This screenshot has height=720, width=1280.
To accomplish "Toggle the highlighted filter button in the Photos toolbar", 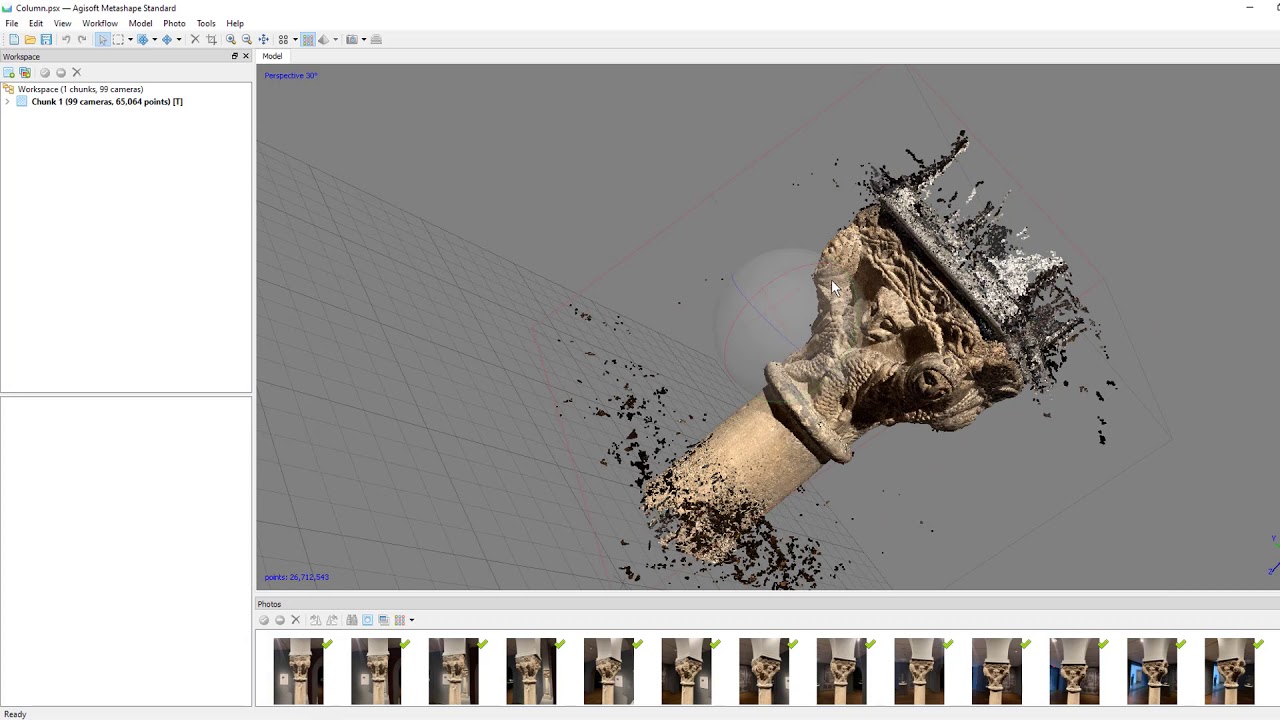I will coord(367,620).
